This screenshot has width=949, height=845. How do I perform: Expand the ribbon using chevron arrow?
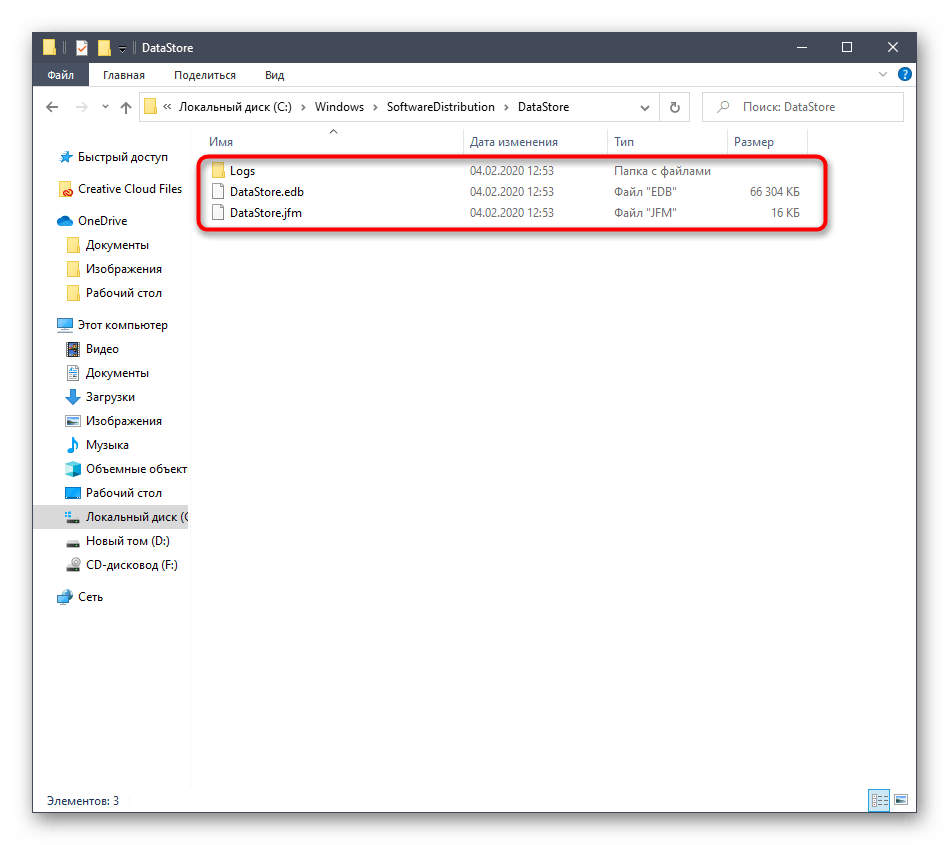883,75
